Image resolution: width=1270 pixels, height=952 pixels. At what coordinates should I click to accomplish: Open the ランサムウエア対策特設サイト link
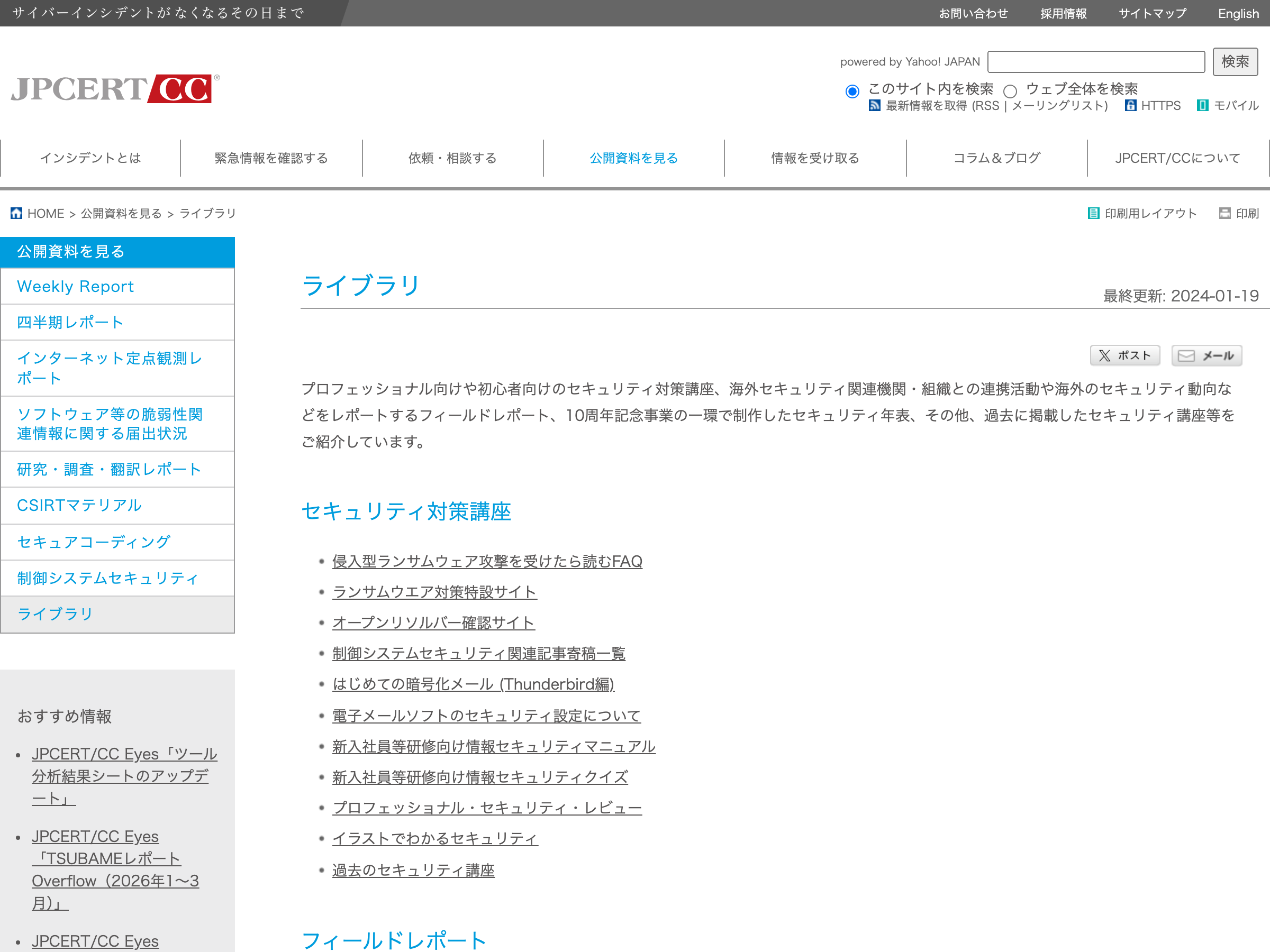434,592
